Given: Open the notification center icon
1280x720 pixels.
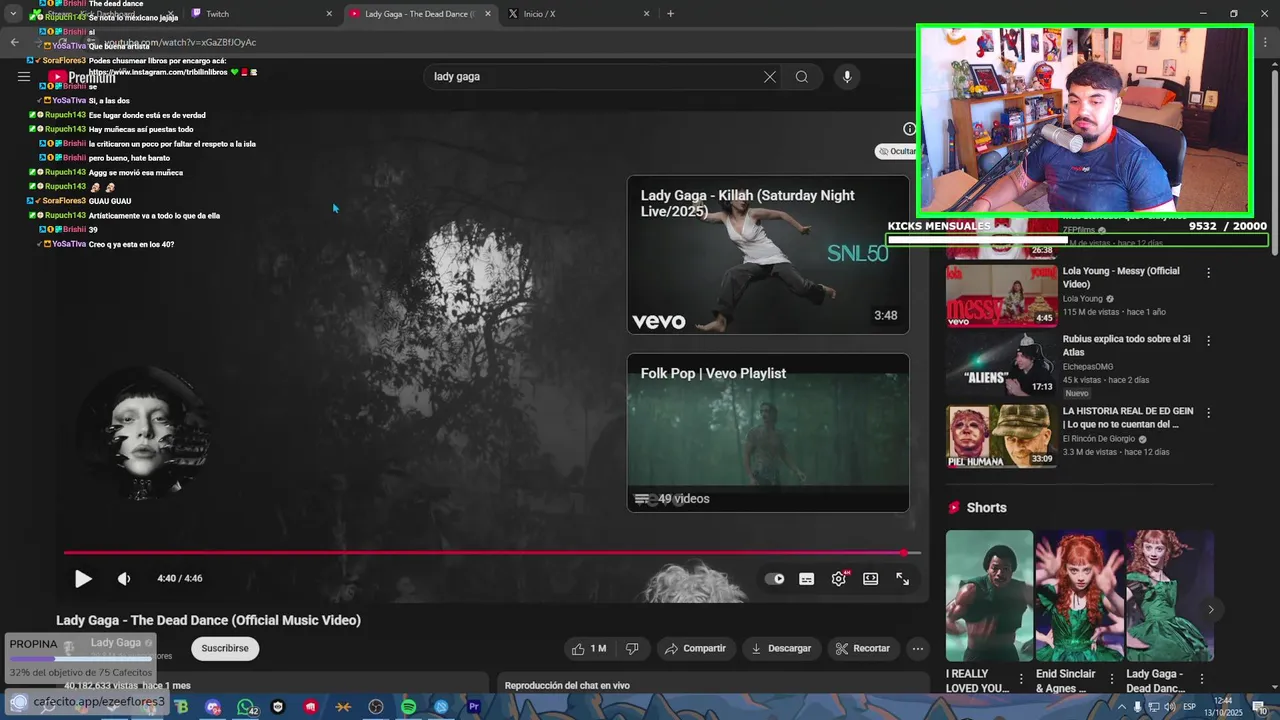Looking at the screenshot, I should click(1259, 707).
